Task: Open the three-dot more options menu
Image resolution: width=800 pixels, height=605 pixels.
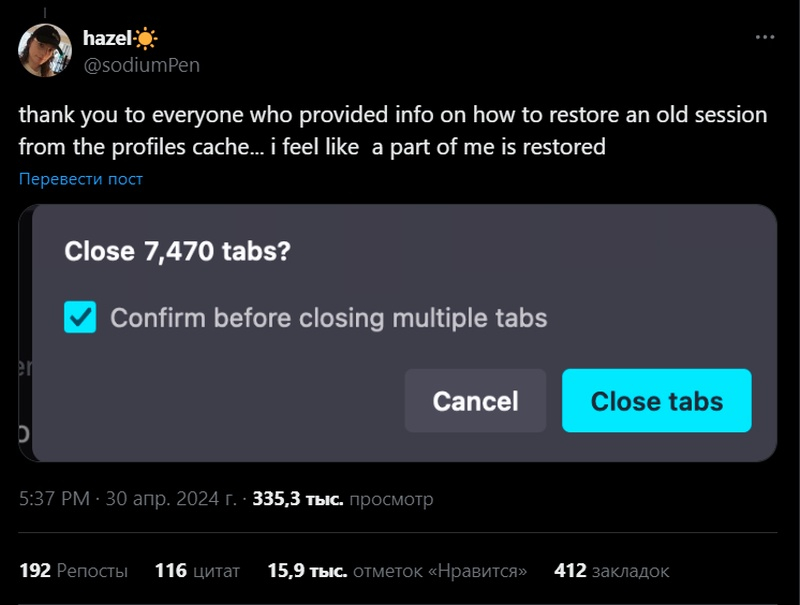Action: coord(764,37)
